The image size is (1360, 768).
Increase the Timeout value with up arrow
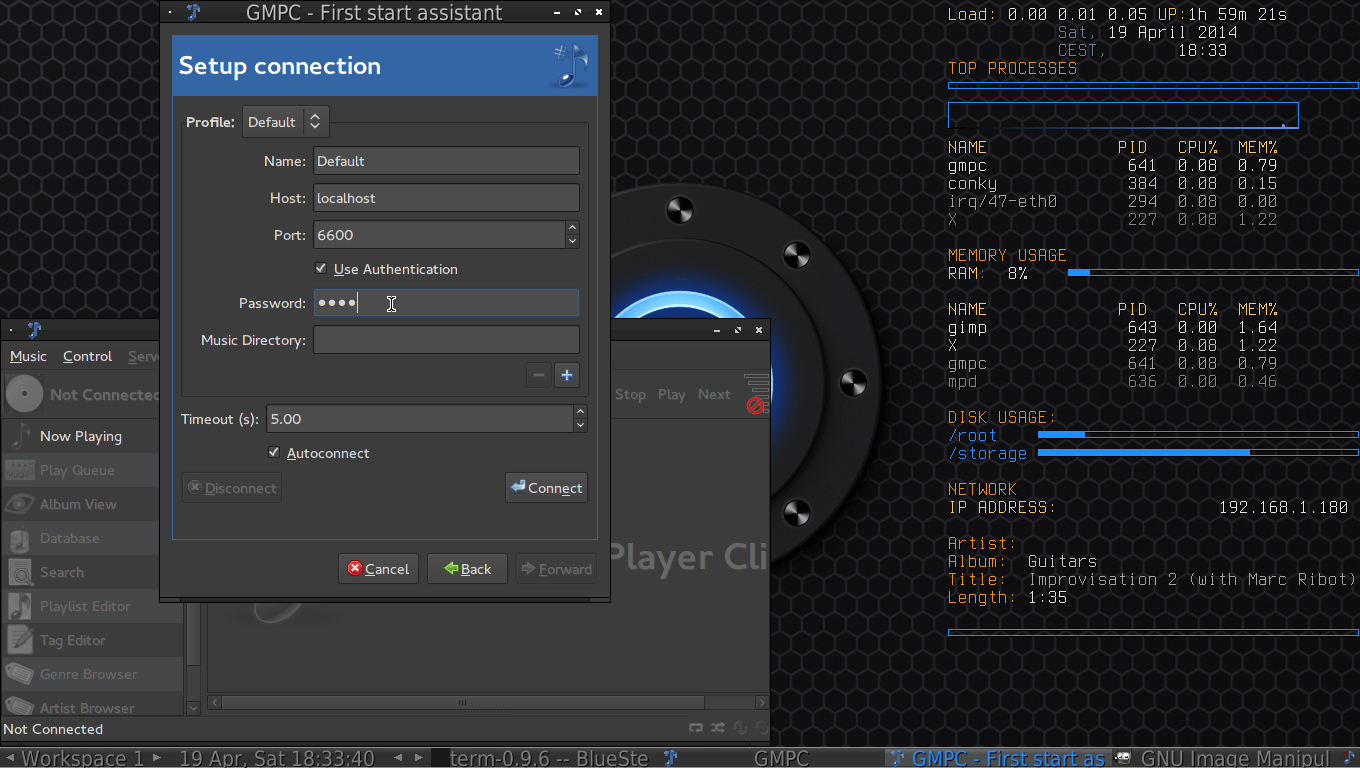point(580,412)
